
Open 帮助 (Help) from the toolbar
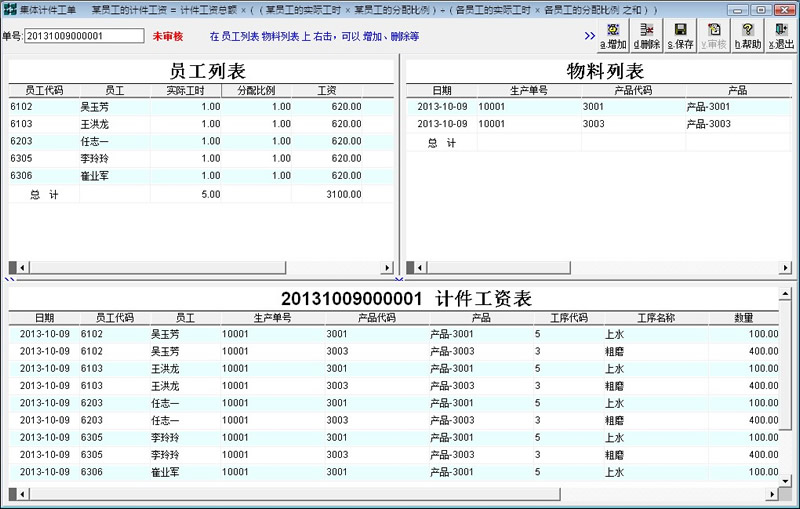[x=747, y=37]
